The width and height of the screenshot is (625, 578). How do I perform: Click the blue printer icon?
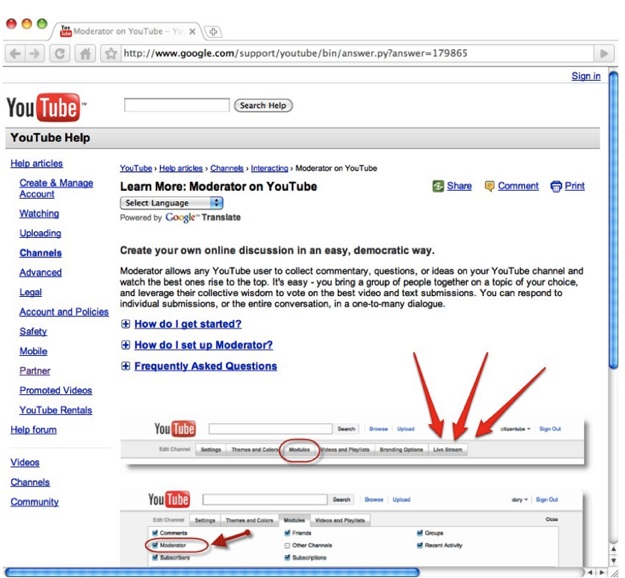(x=556, y=186)
